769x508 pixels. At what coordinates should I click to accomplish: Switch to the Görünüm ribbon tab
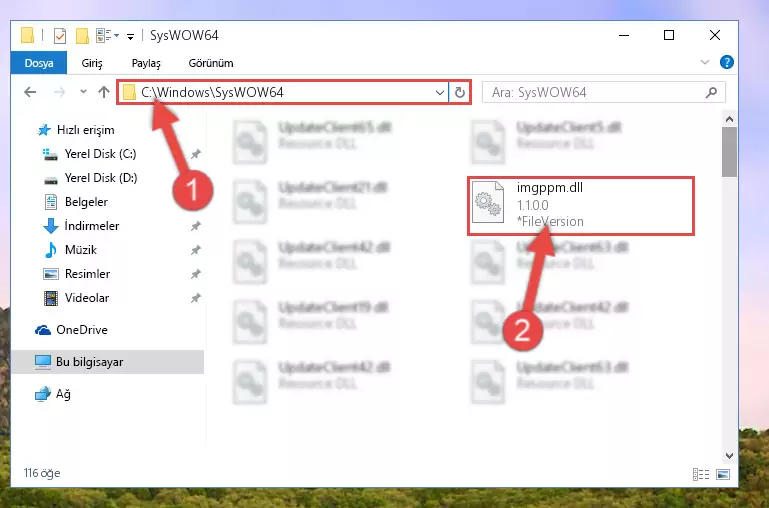point(211,63)
